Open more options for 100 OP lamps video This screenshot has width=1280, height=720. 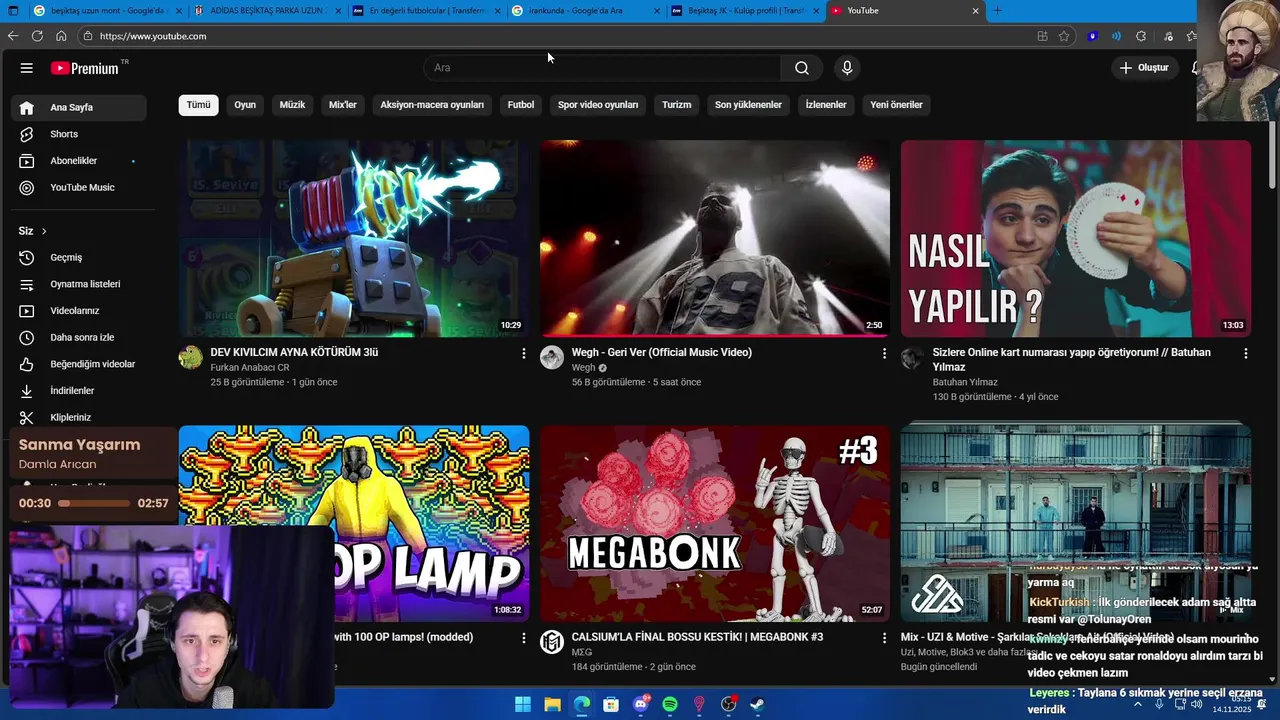pyautogui.click(x=523, y=637)
